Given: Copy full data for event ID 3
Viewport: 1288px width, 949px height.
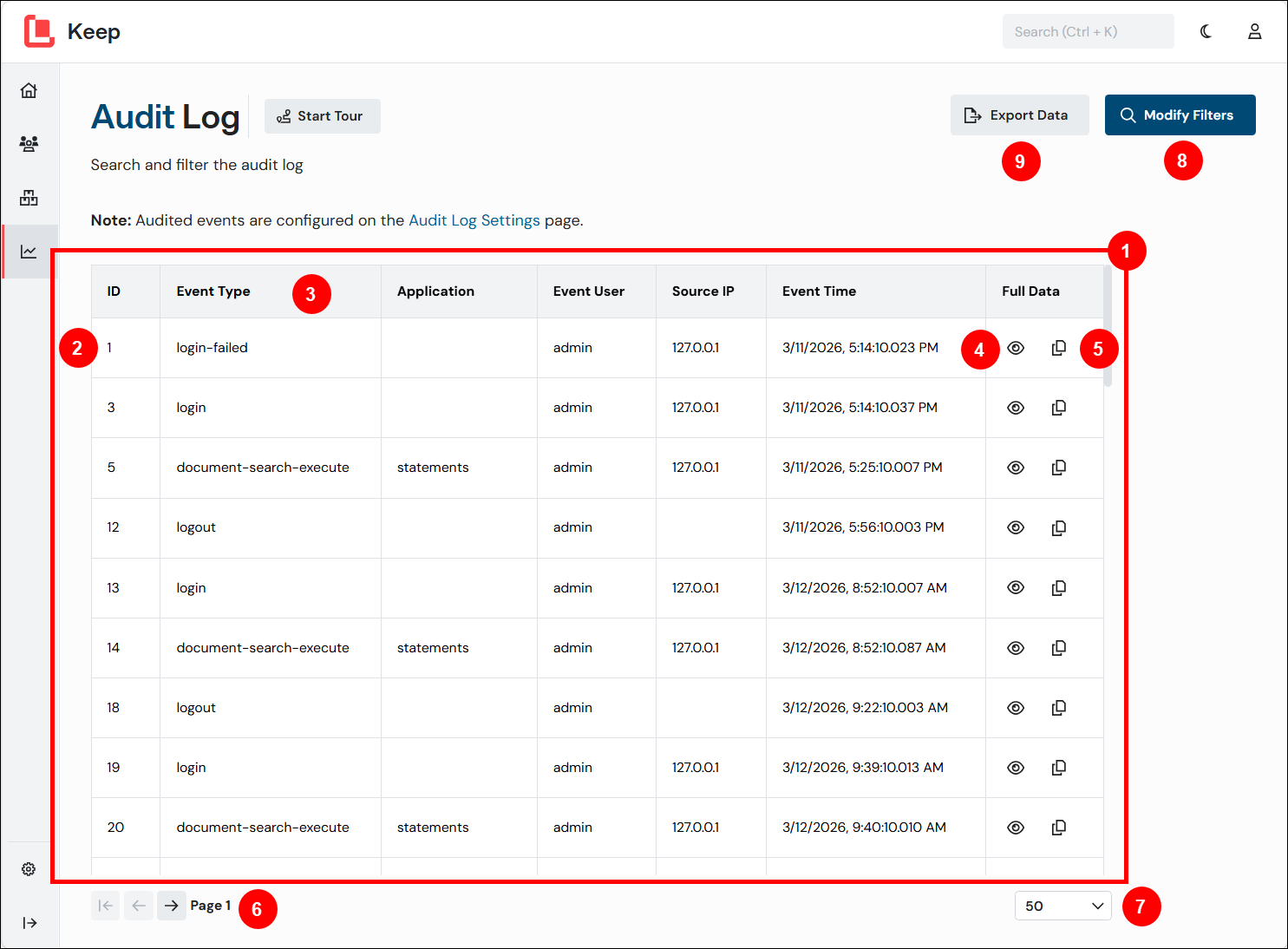Looking at the screenshot, I should pyautogui.click(x=1059, y=408).
